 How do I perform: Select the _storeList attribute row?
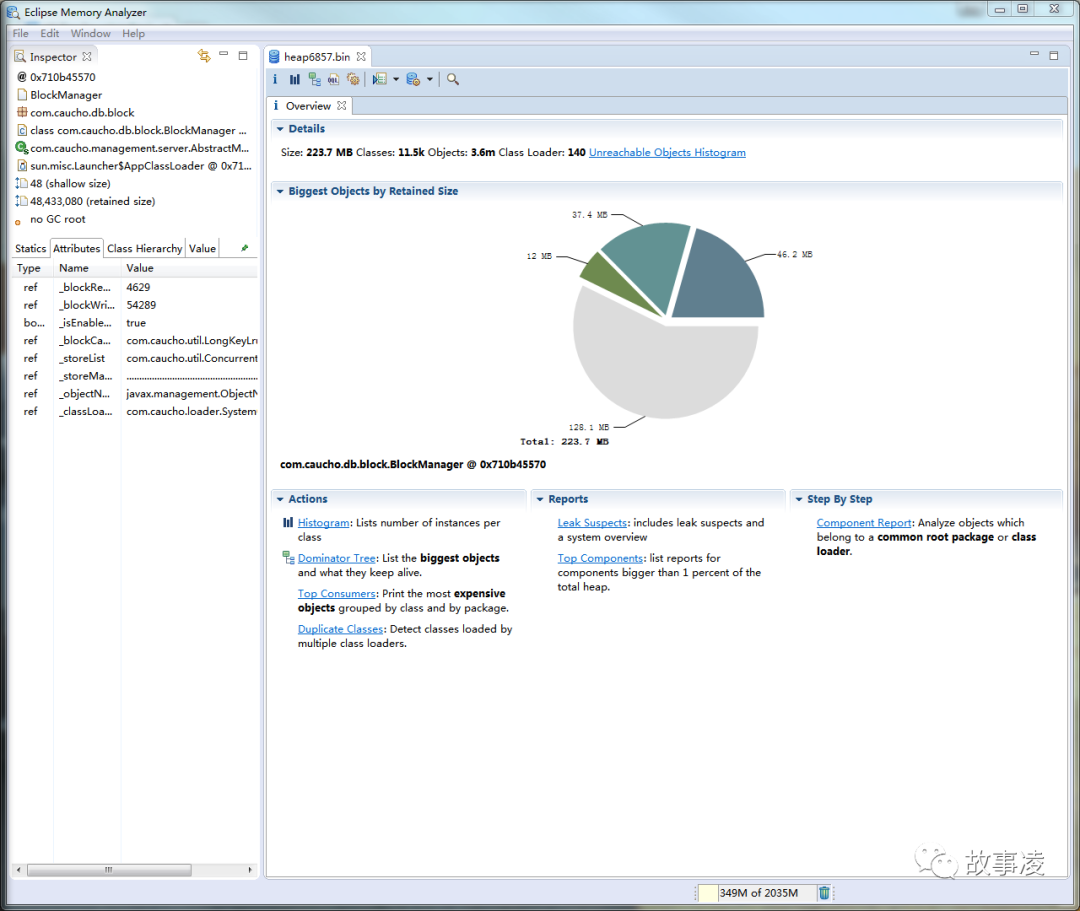(x=136, y=358)
